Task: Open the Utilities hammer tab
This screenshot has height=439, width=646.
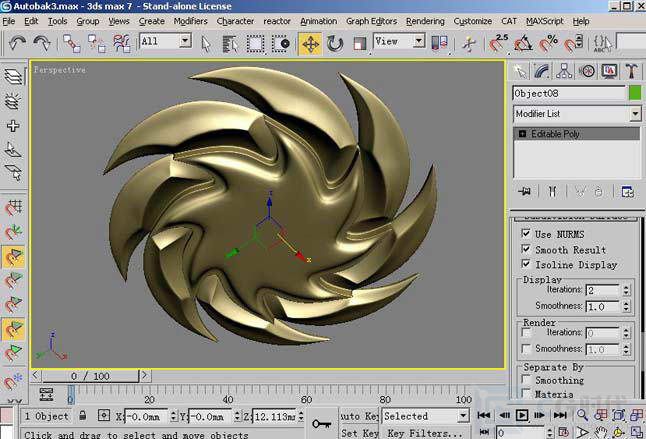Action: pyautogui.click(x=631, y=71)
